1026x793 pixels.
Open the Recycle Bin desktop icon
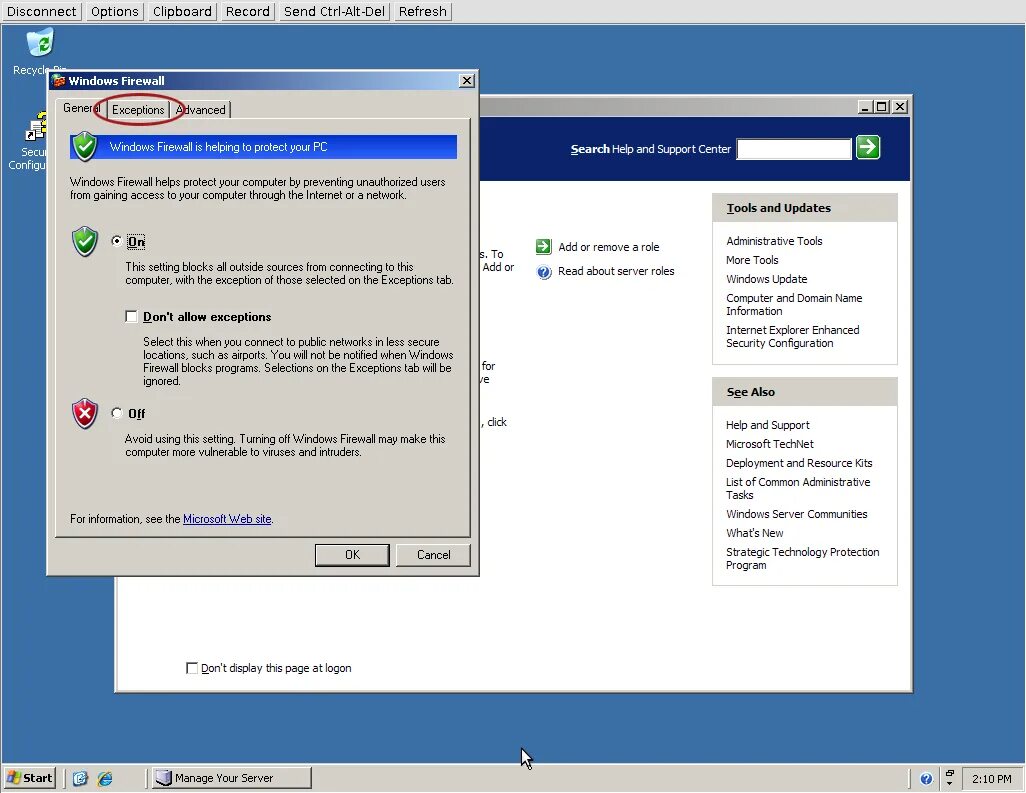pos(41,43)
